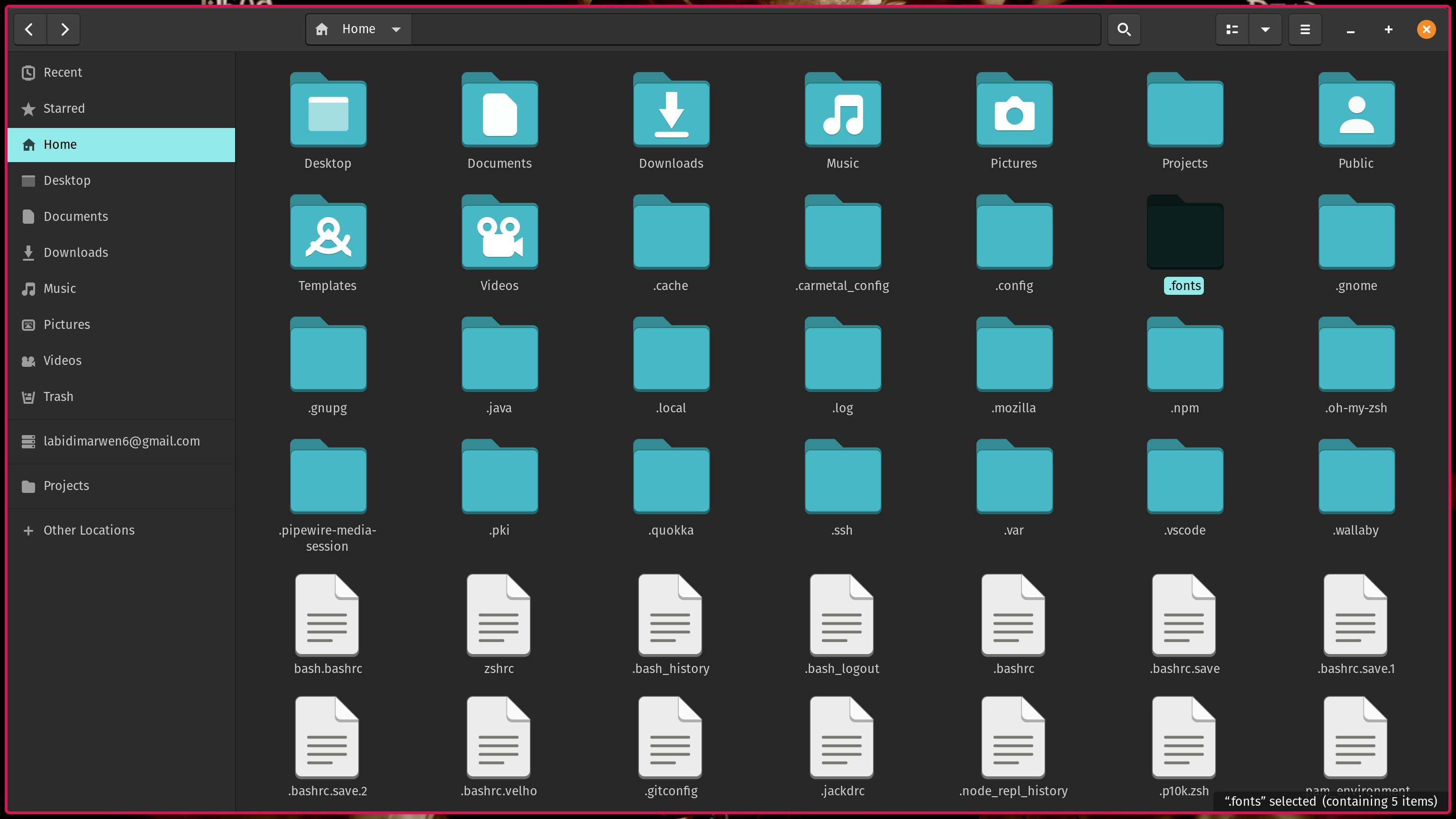The height and width of the screenshot is (819, 1456).
Task: Click the selected .fonts folder
Action: point(1185,232)
